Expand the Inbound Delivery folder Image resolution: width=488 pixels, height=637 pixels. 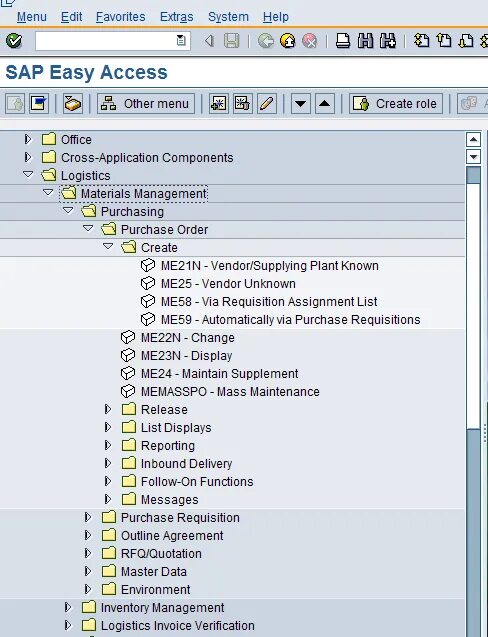(x=108, y=463)
